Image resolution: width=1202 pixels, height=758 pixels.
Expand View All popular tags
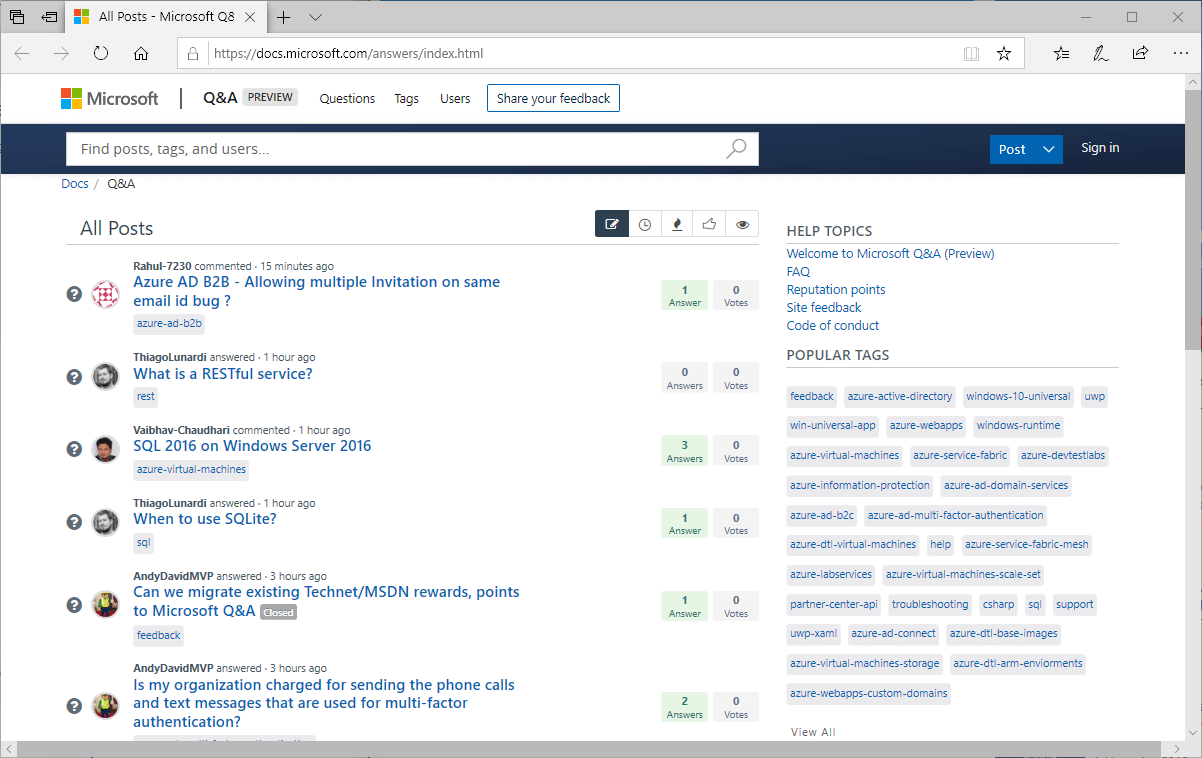[812, 732]
